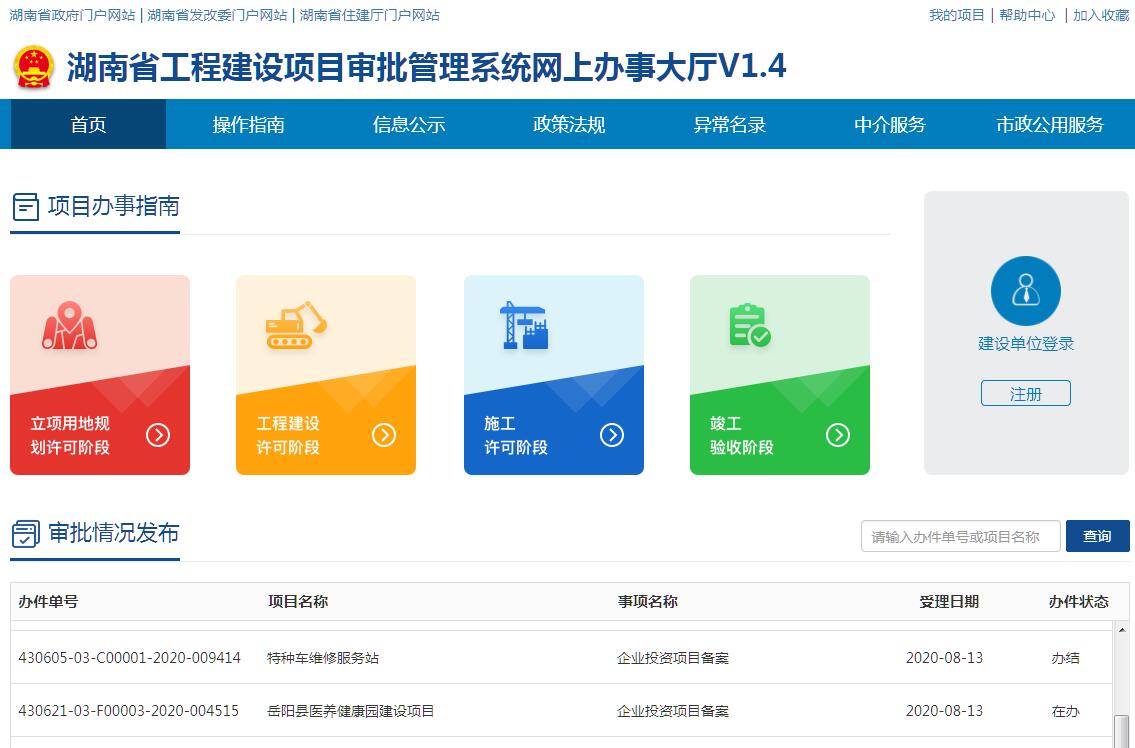Open the 帮助中心 link at the top
Image resolution: width=1135 pixels, height=748 pixels.
(1026, 15)
